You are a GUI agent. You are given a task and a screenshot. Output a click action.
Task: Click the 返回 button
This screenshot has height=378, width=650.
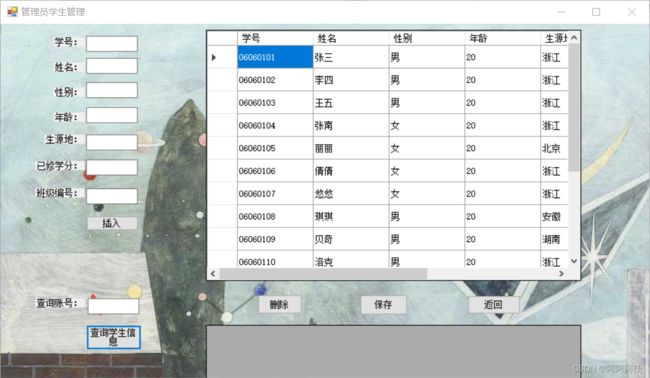pyautogui.click(x=494, y=305)
